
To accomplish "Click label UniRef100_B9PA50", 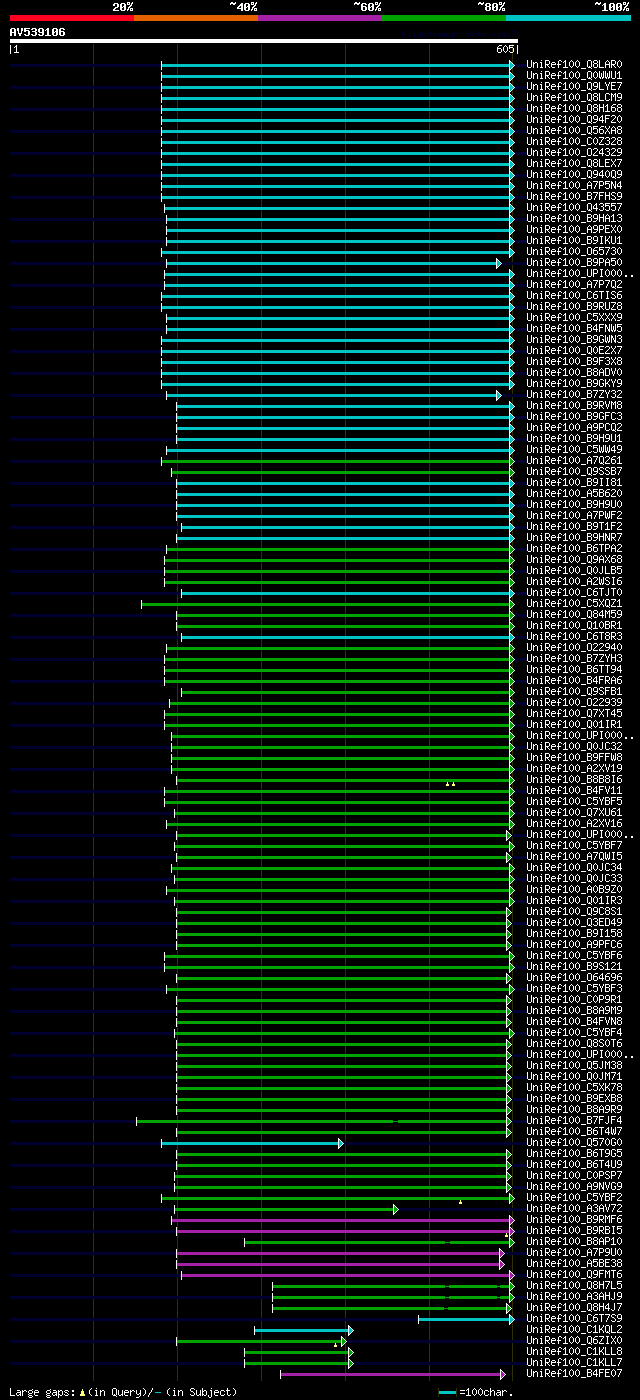I will point(574,263).
